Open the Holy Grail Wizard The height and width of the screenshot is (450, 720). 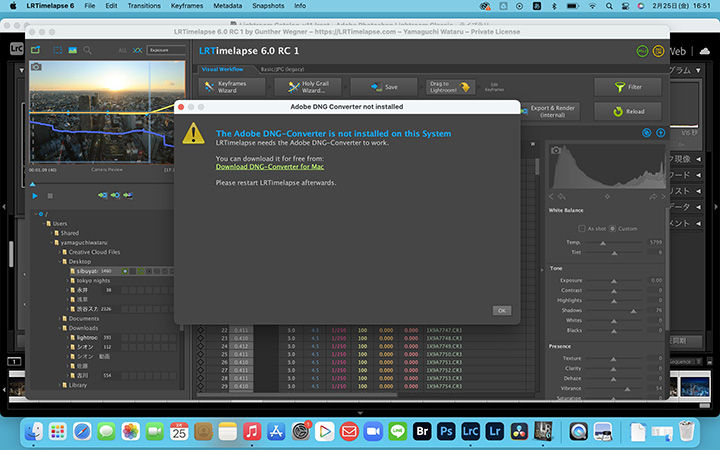(308, 87)
